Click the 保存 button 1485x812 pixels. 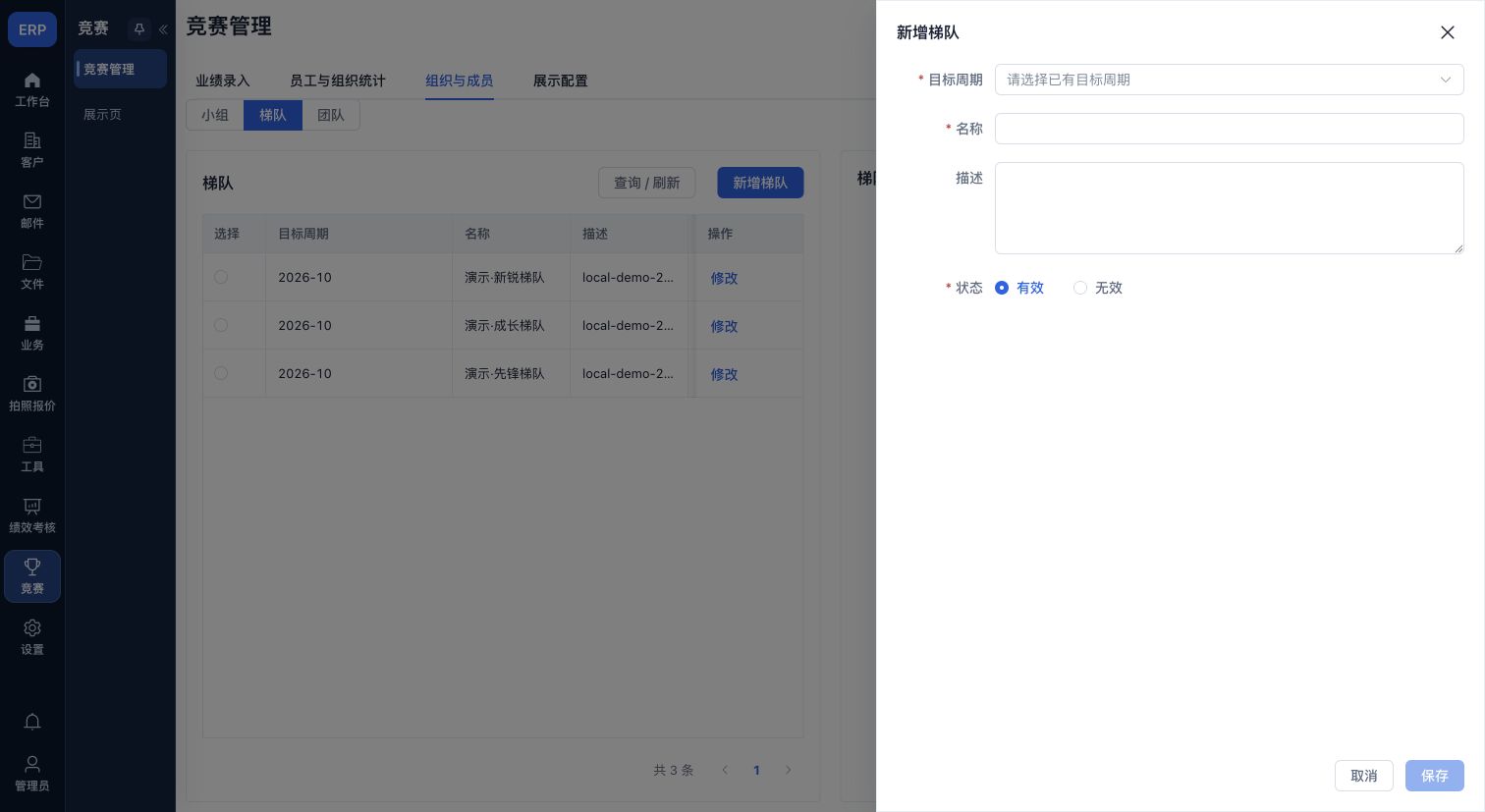(x=1434, y=776)
